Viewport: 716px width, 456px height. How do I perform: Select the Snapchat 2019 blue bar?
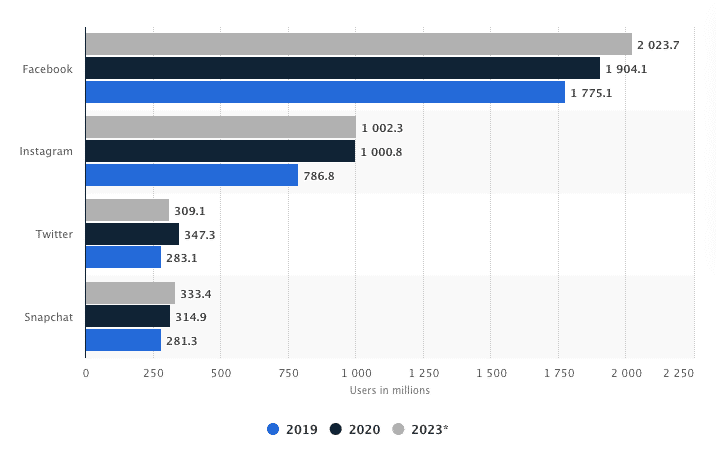[x=123, y=340]
